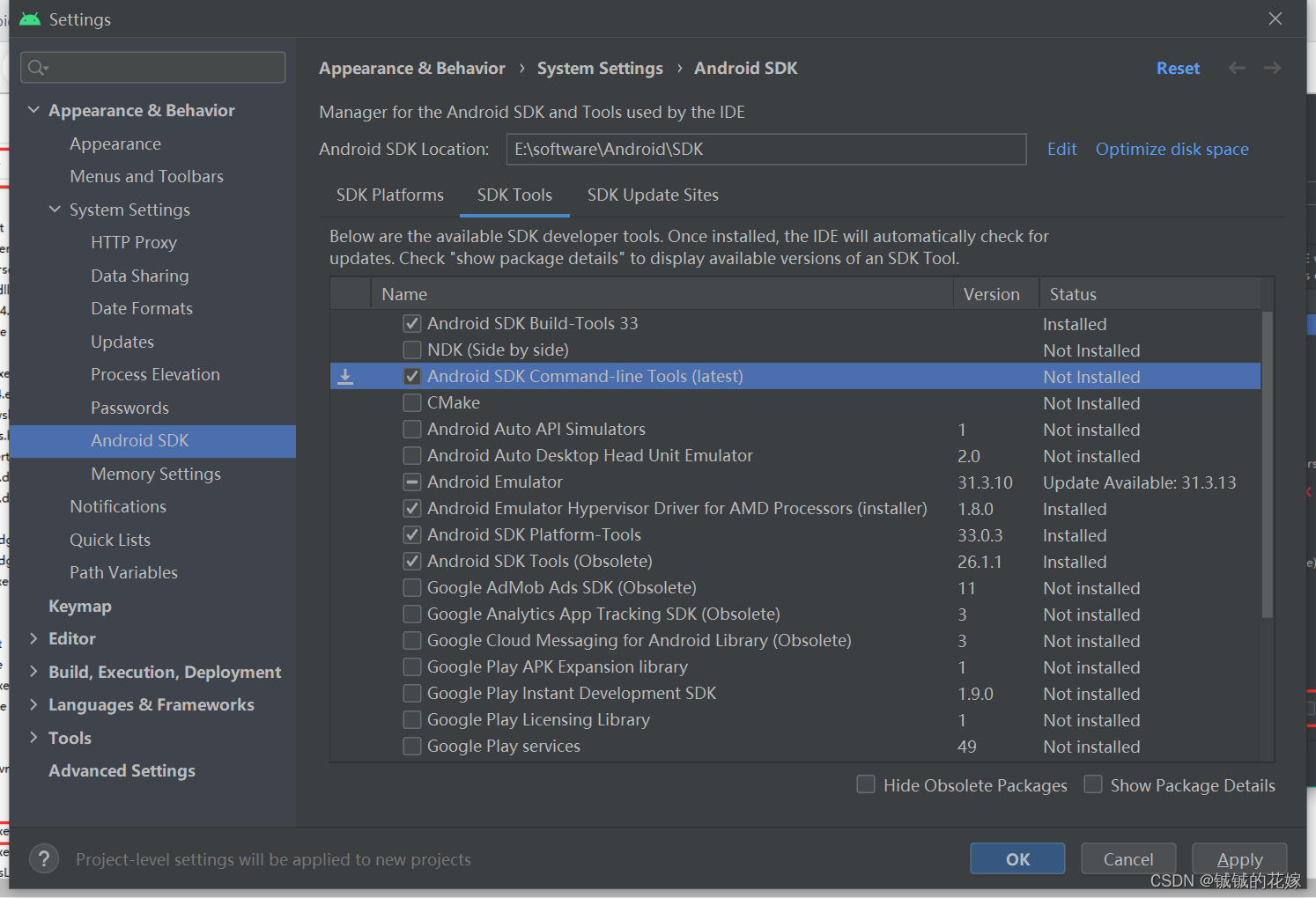1316x898 pixels.
Task: Check Android Auto API Simulators
Action: tap(411, 429)
